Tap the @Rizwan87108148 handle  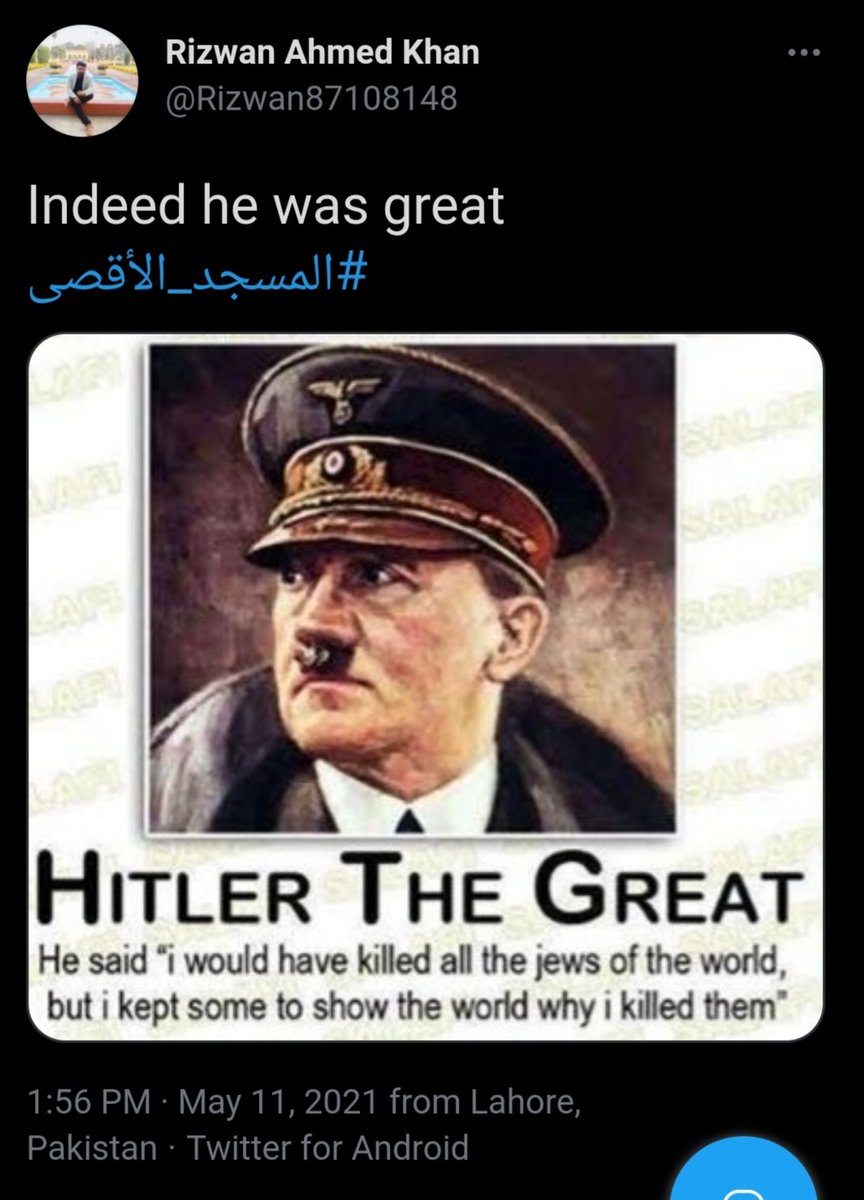pos(310,99)
